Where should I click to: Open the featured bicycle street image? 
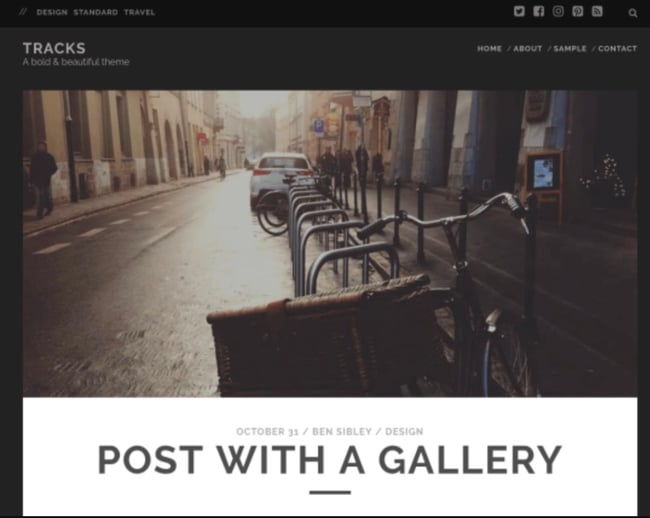[x=330, y=244]
